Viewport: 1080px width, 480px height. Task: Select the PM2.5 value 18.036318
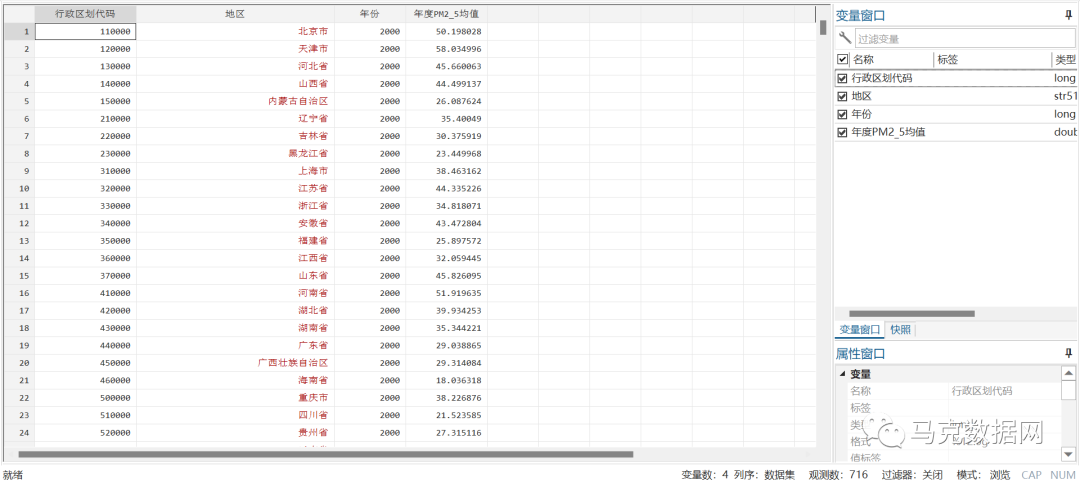click(x=447, y=380)
